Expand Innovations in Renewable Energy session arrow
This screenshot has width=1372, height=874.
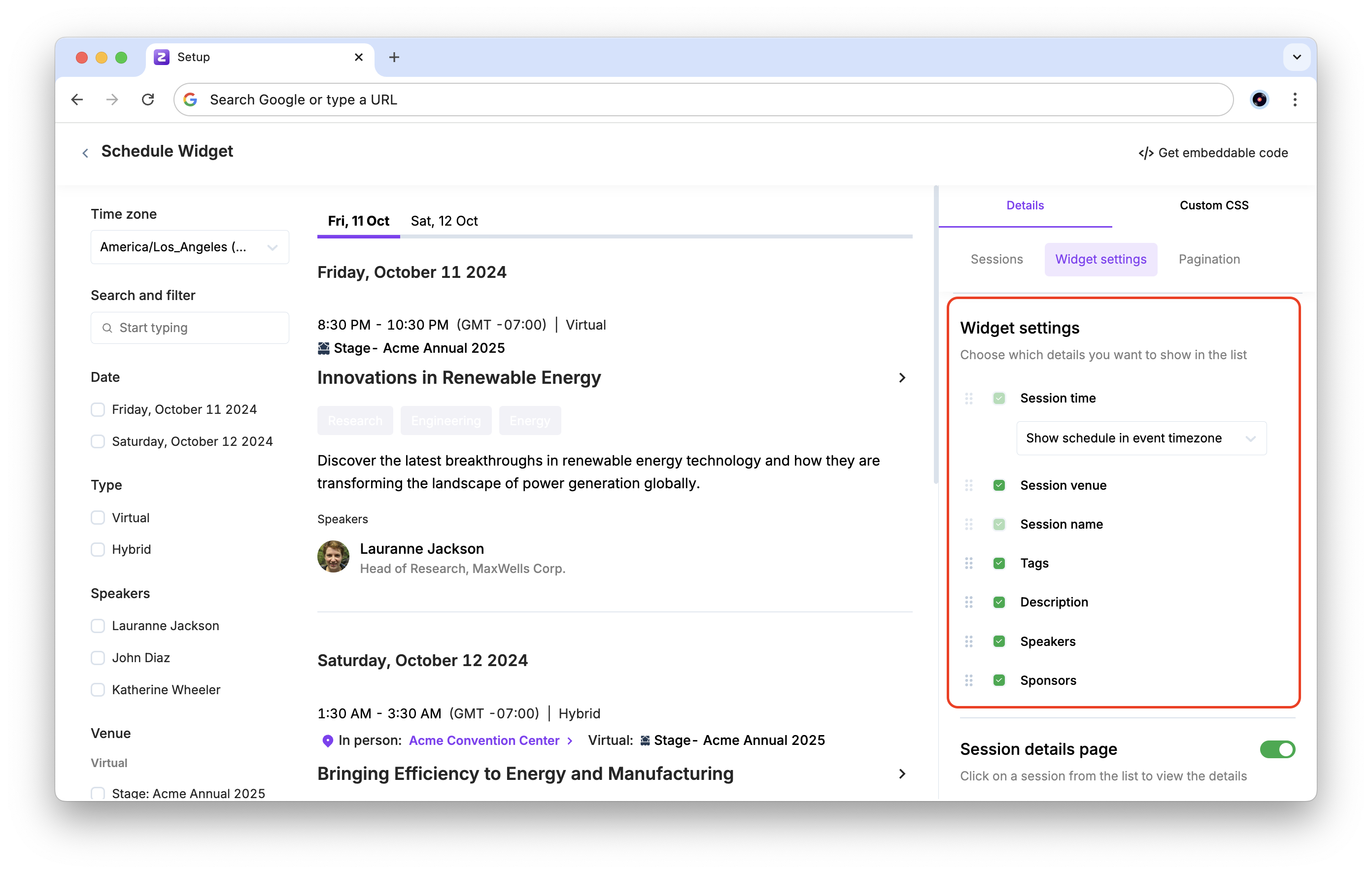pyautogui.click(x=902, y=378)
